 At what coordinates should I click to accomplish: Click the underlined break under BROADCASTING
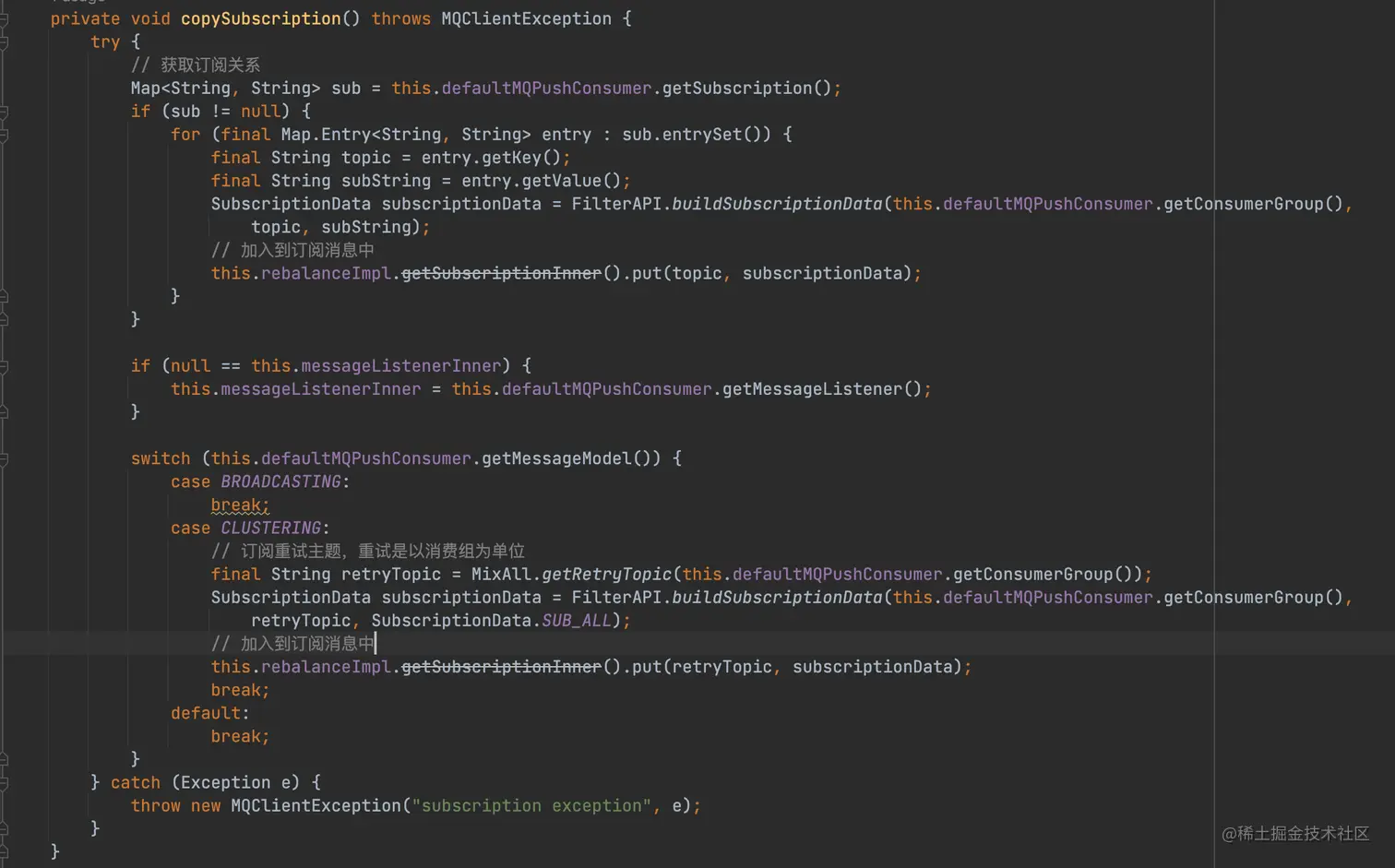click(240, 505)
